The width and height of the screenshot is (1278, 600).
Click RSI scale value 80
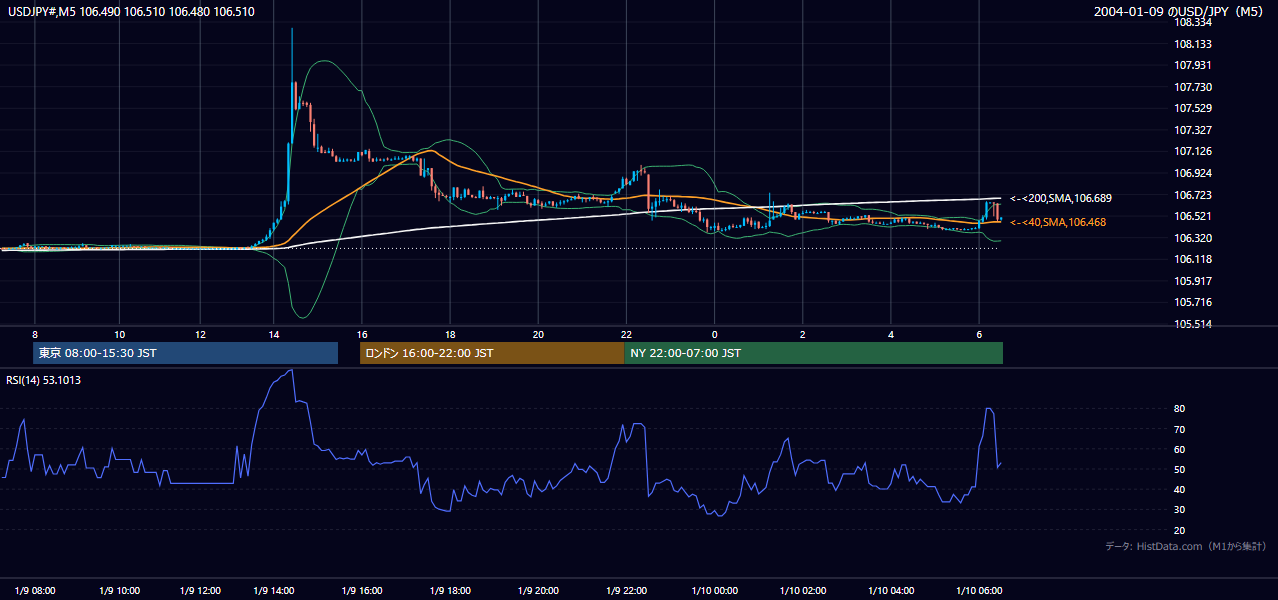(1180, 409)
